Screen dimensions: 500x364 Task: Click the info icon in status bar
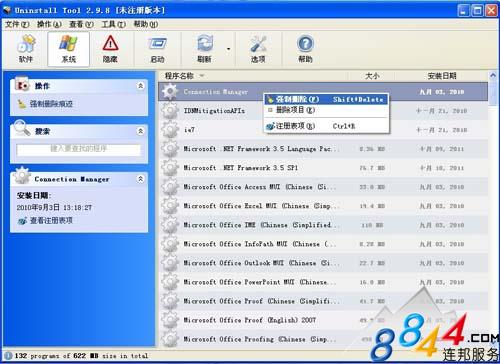pos(8,356)
